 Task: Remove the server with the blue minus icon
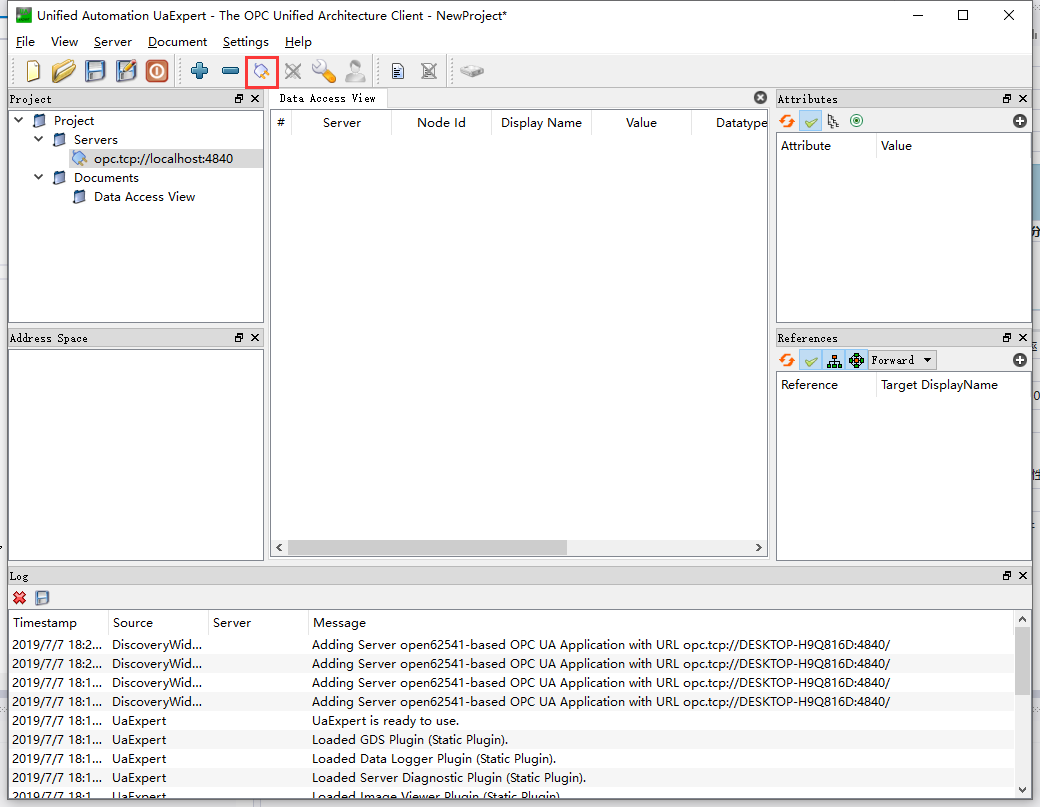point(230,71)
